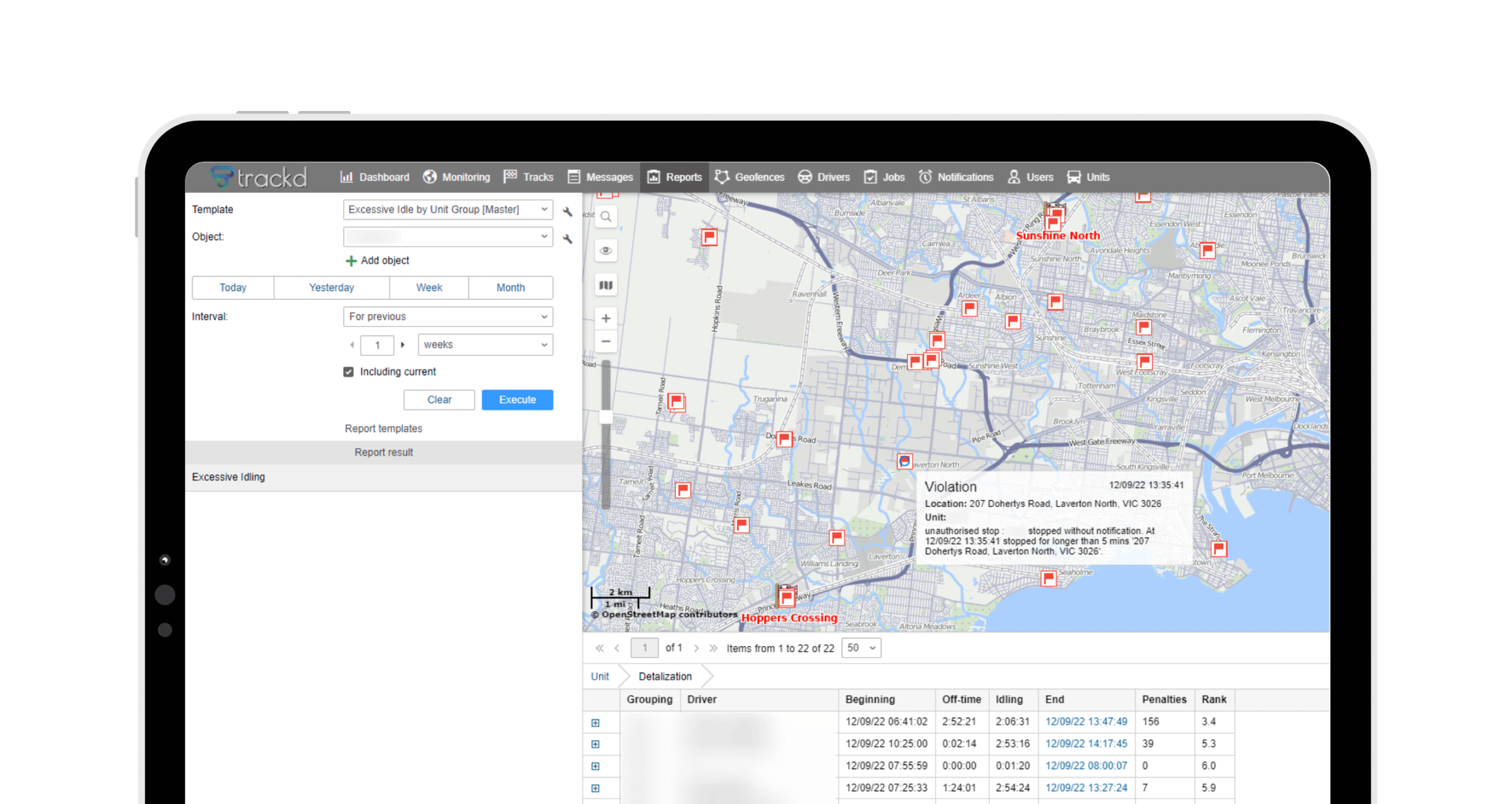The height and width of the screenshot is (804, 1512).
Task: Click the map layers icon
Action: coord(605,286)
